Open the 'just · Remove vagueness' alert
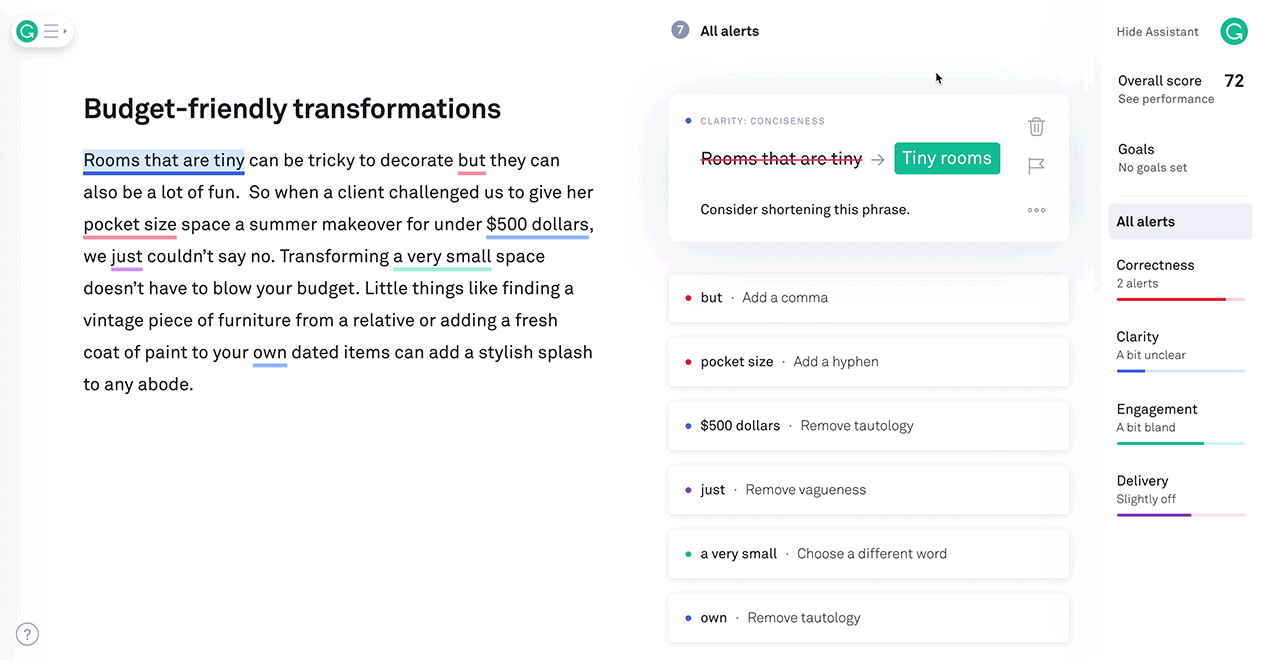The height and width of the screenshot is (660, 1280). [868, 489]
